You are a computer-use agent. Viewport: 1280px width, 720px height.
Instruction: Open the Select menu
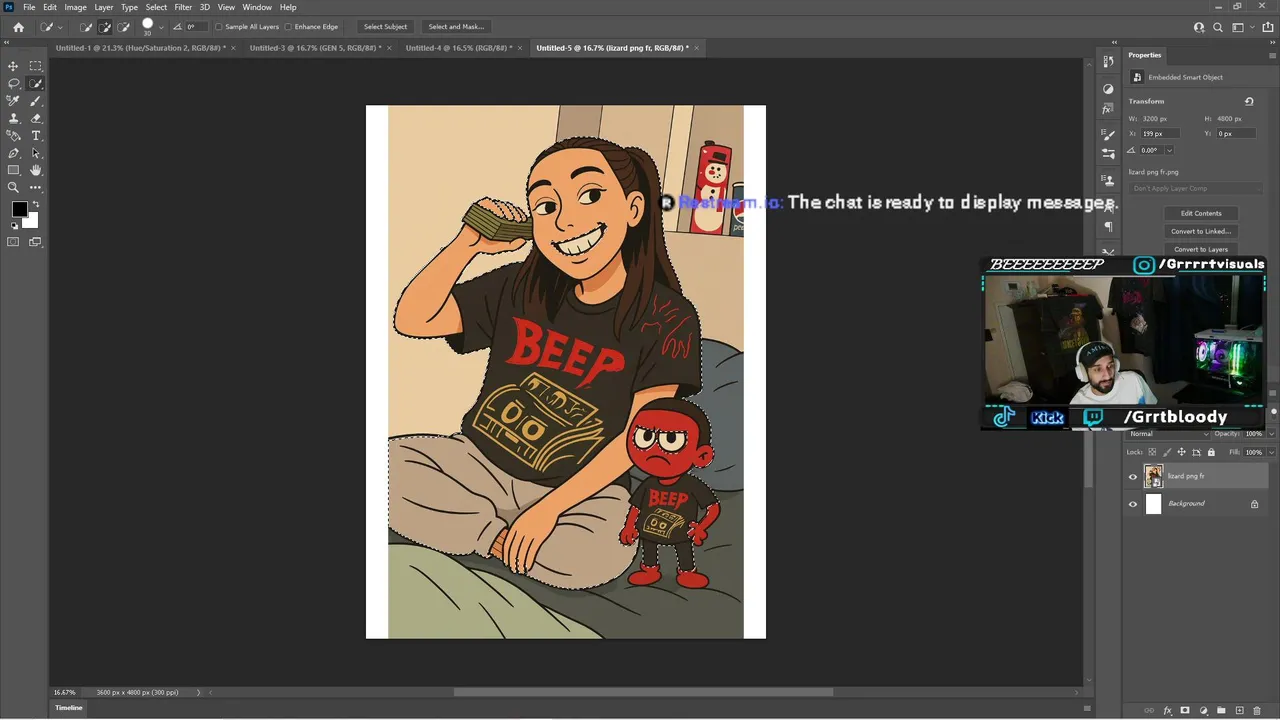point(156,7)
